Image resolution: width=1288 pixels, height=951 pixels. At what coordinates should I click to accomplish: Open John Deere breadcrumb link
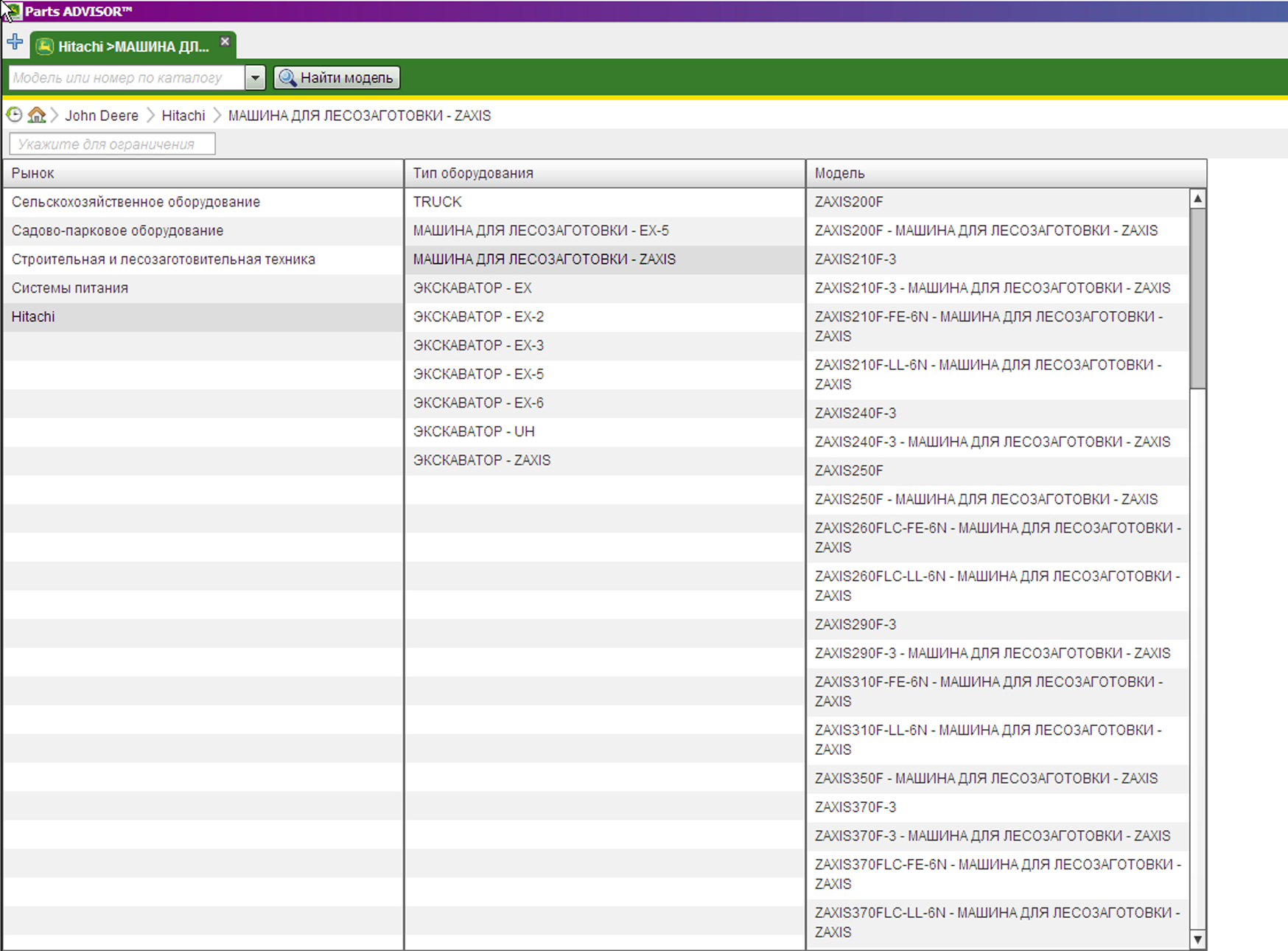[102, 116]
